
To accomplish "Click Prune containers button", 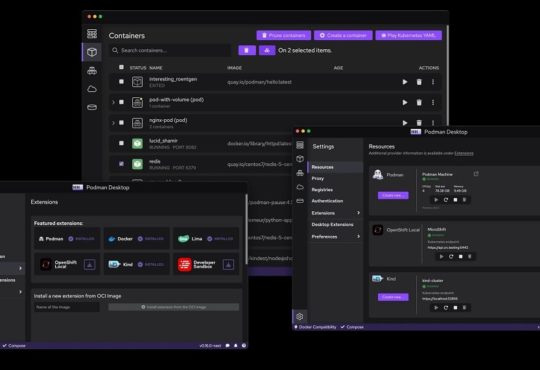I will click(x=284, y=35).
